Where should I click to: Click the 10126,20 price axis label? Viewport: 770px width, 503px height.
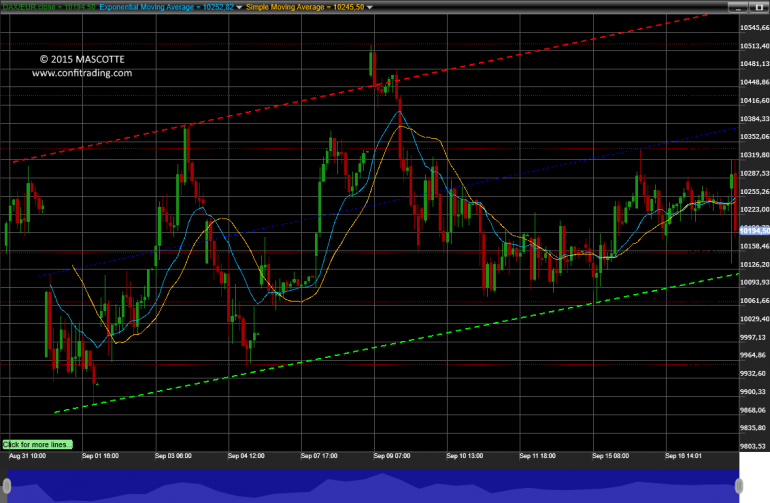coord(754,264)
